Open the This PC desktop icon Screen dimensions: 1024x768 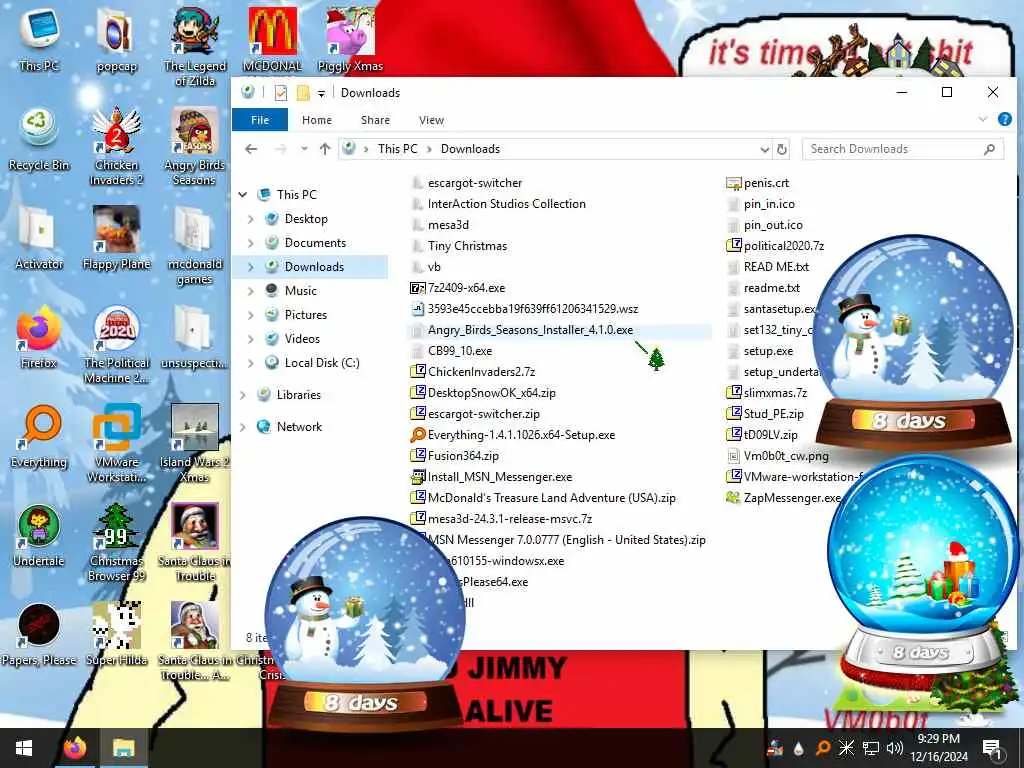point(39,39)
